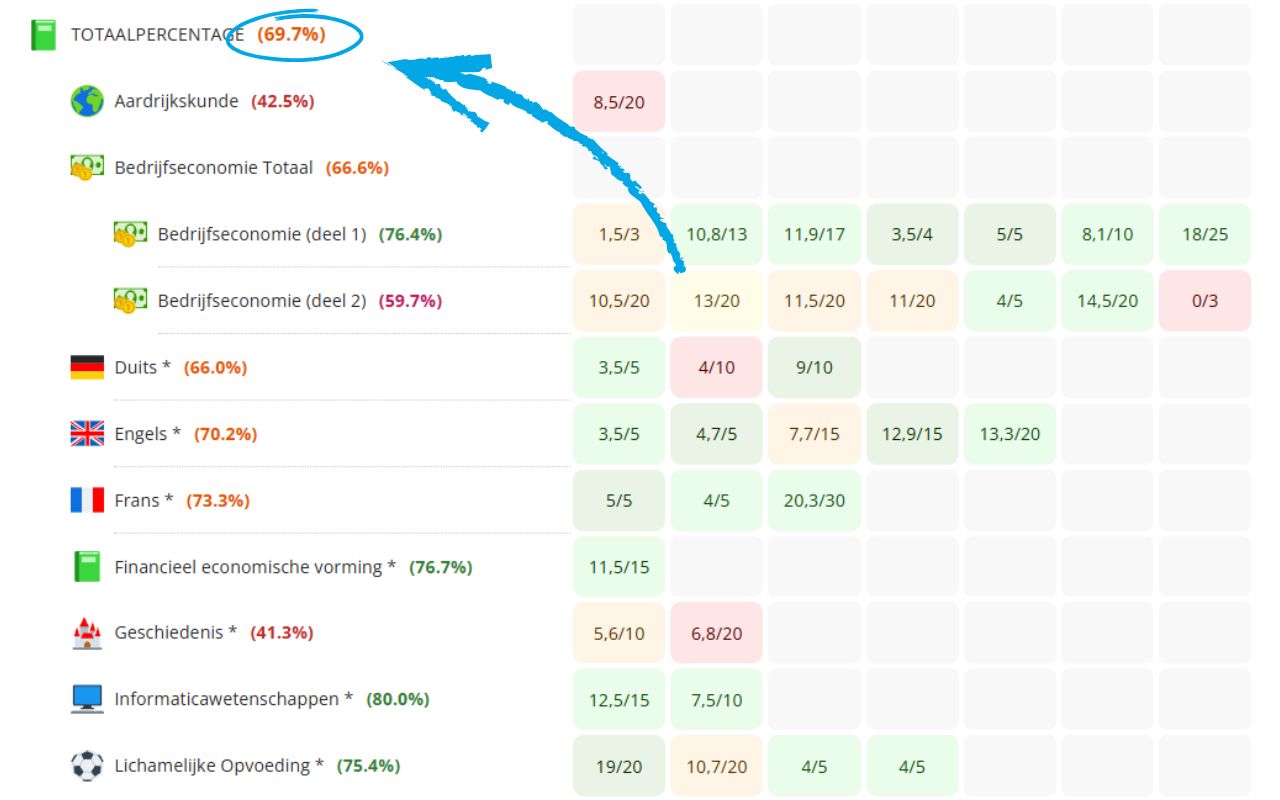Click the soccer ball icon for Lichamelijke Opvoeding
The image size is (1280, 800).
pos(87,765)
